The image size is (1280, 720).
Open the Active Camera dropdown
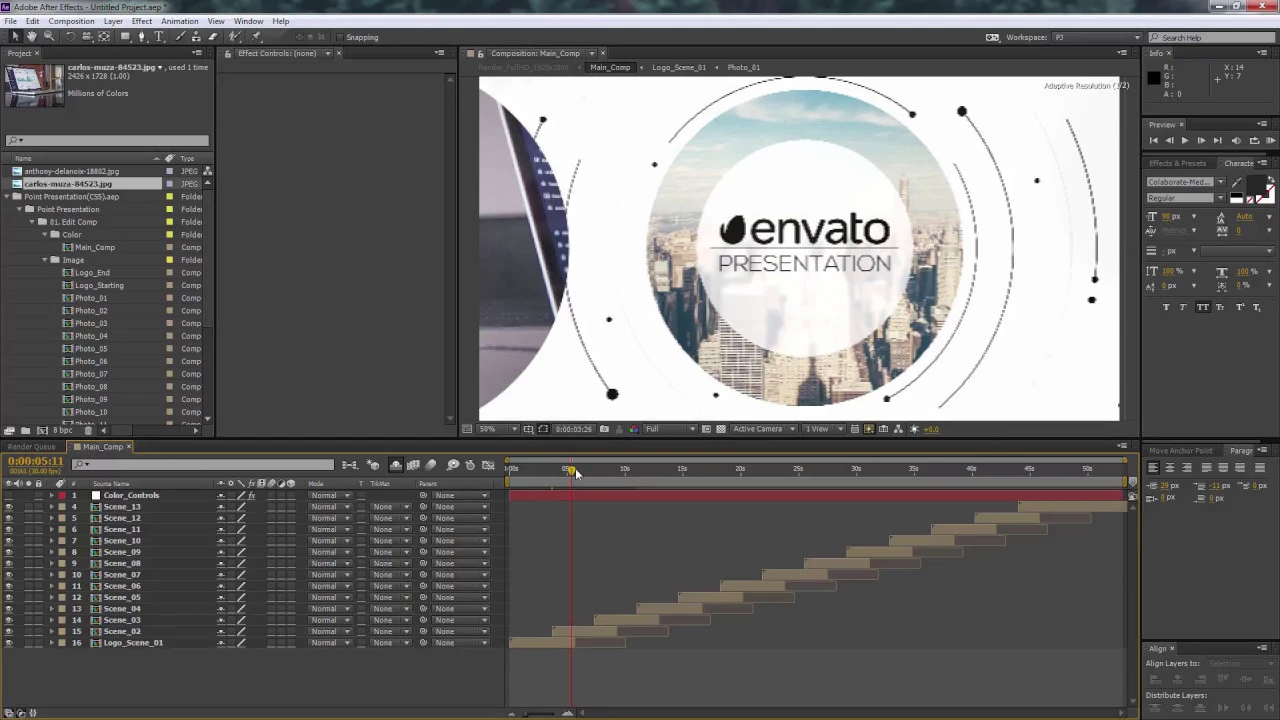click(x=764, y=429)
